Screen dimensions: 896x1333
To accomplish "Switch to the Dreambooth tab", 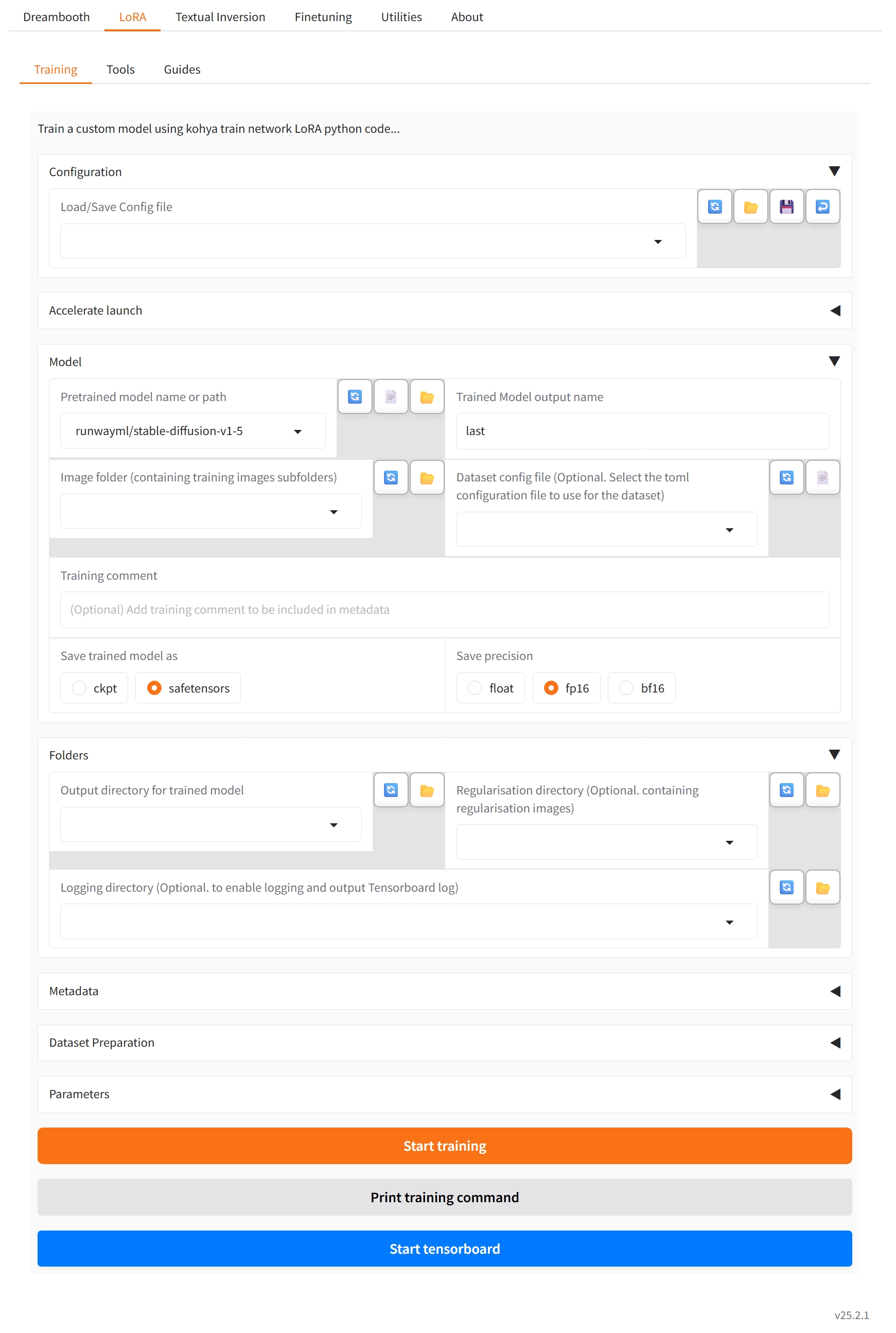I will [x=56, y=16].
